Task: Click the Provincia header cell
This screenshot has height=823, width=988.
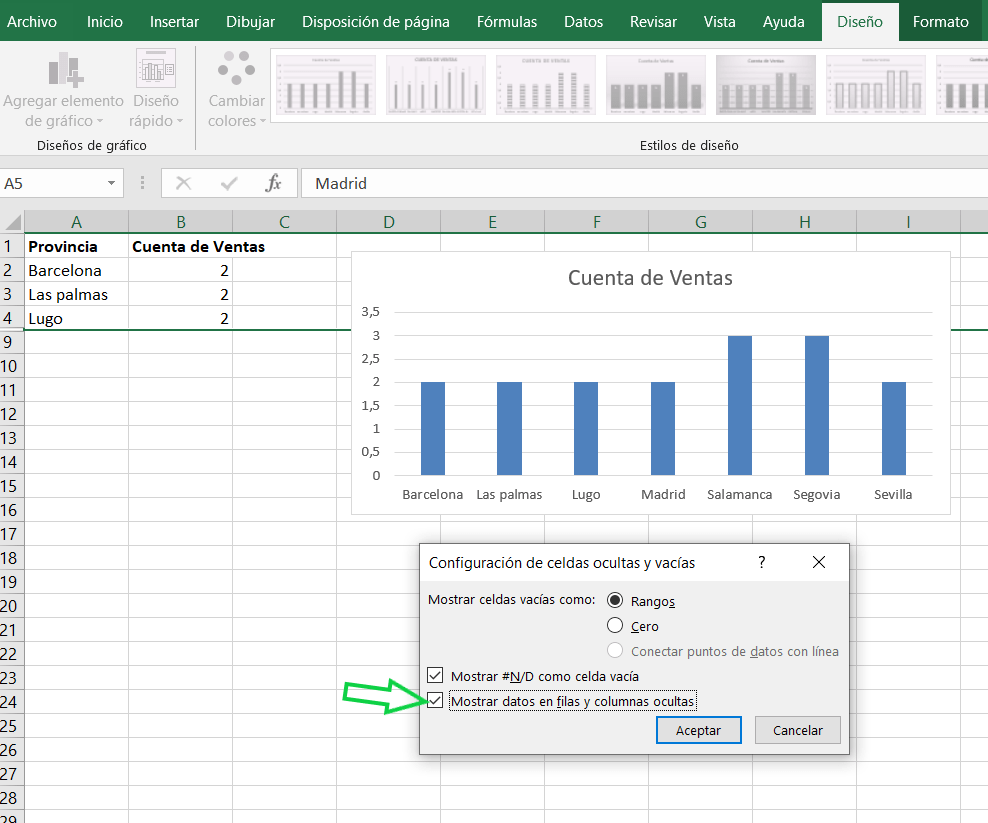Action: point(76,246)
